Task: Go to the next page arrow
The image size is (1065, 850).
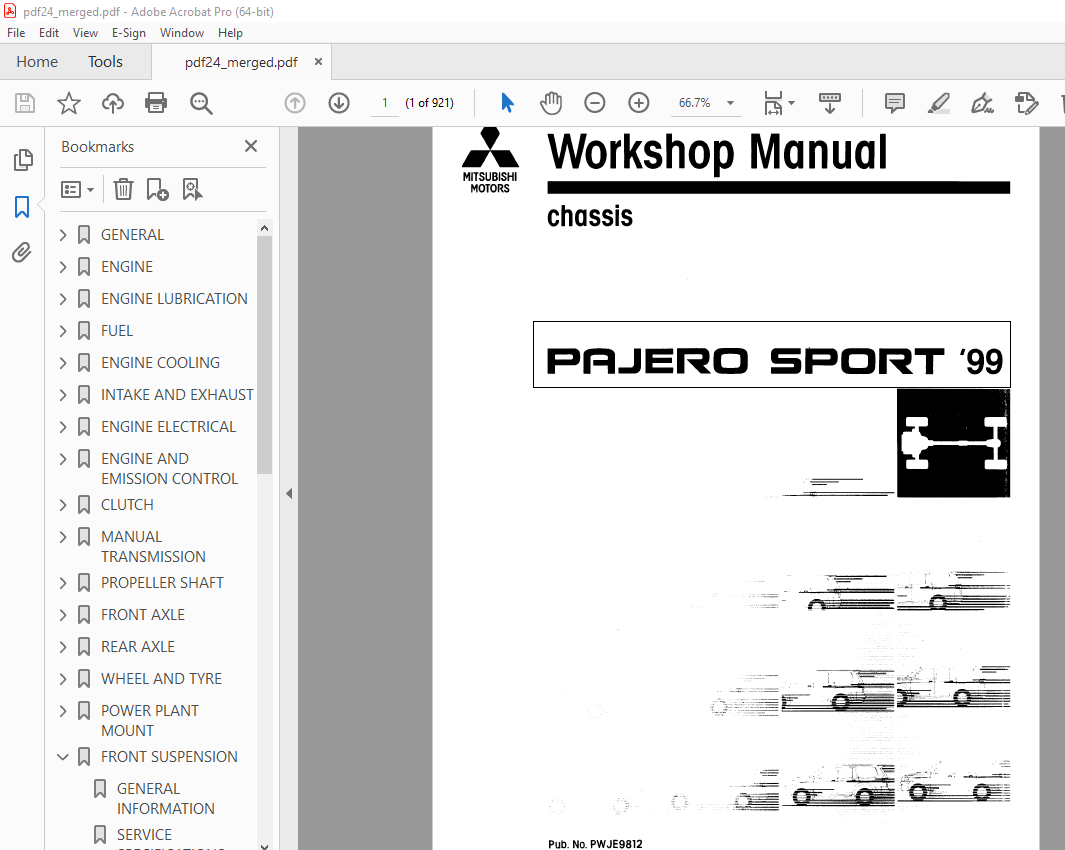Action: pos(339,103)
